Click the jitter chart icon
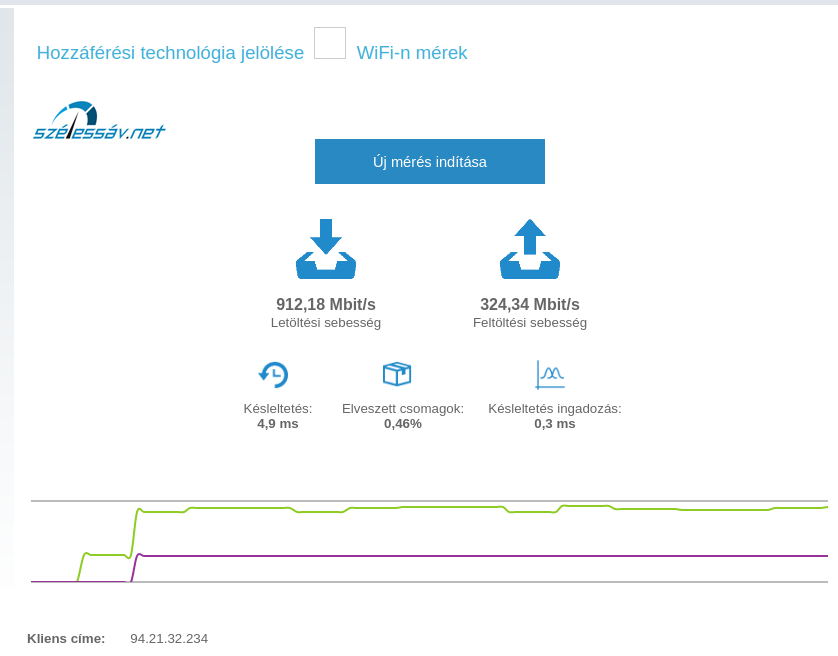 coord(550,374)
